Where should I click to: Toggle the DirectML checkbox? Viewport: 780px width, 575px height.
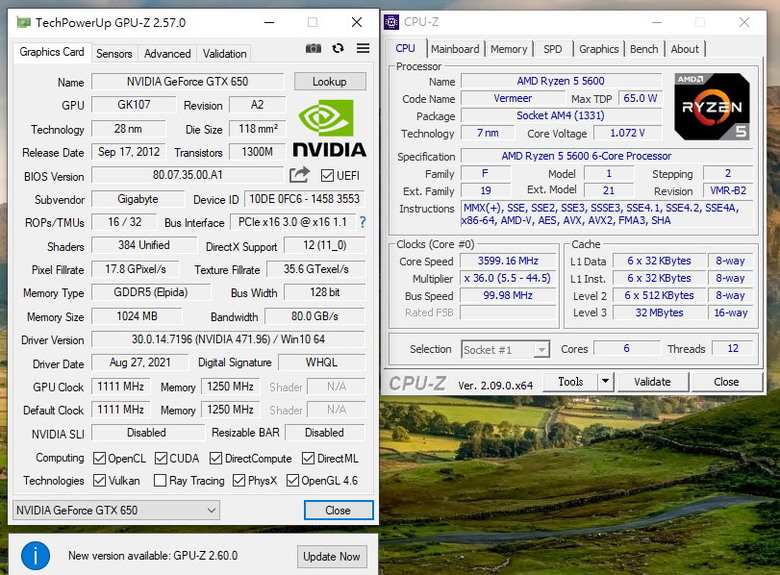[x=308, y=458]
